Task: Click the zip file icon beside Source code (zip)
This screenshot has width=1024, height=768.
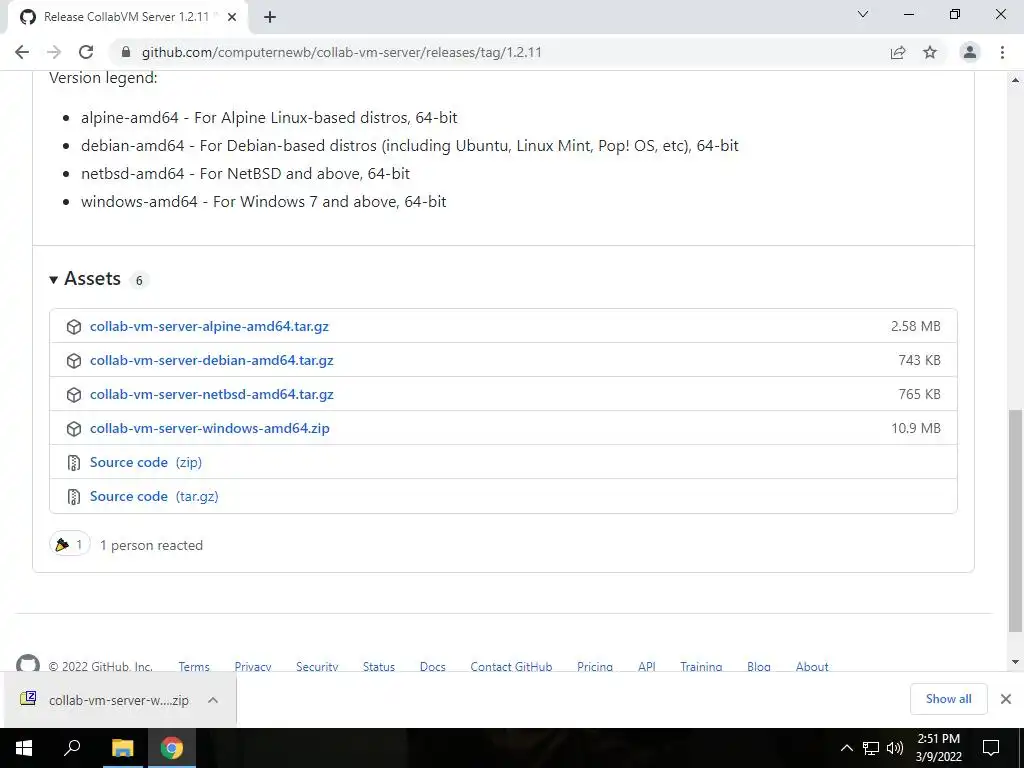Action: [x=74, y=462]
